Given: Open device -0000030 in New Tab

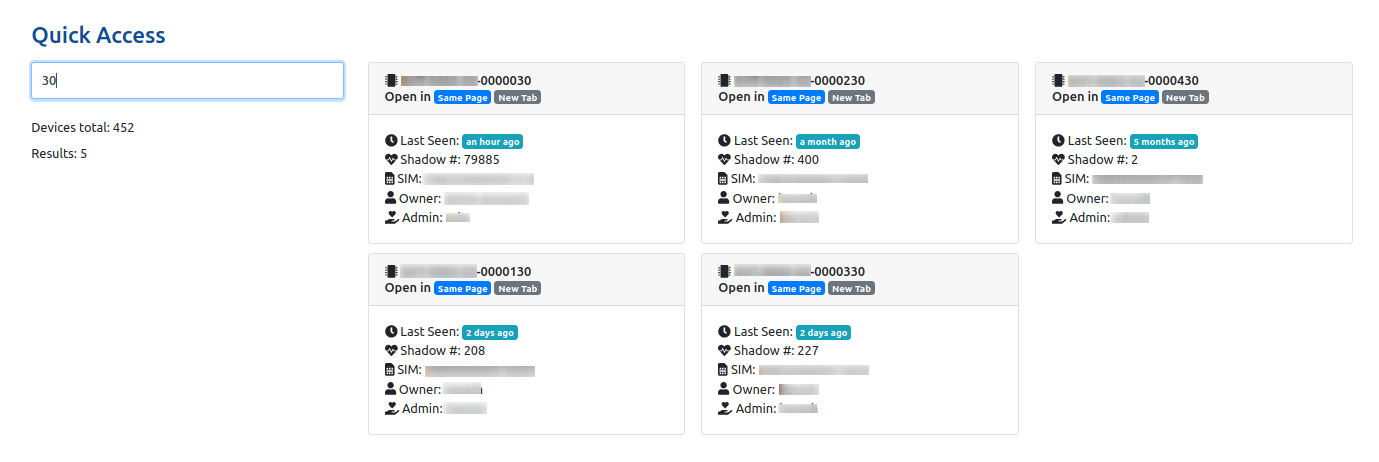Looking at the screenshot, I should coord(517,98).
